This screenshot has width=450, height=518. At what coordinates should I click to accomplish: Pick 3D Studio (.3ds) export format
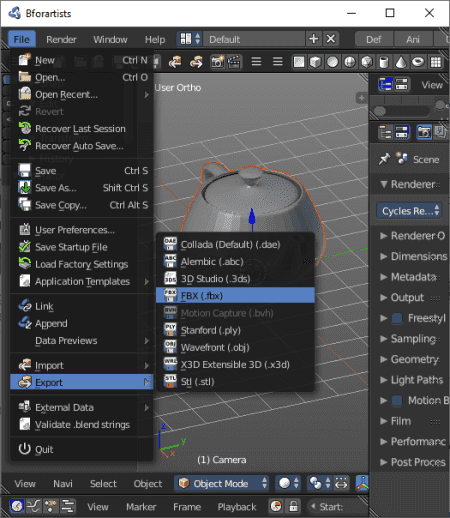(235, 279)
